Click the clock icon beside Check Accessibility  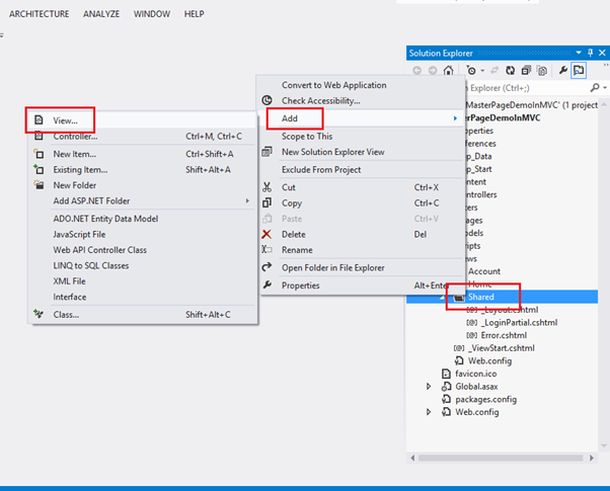(x=267, y=100)
